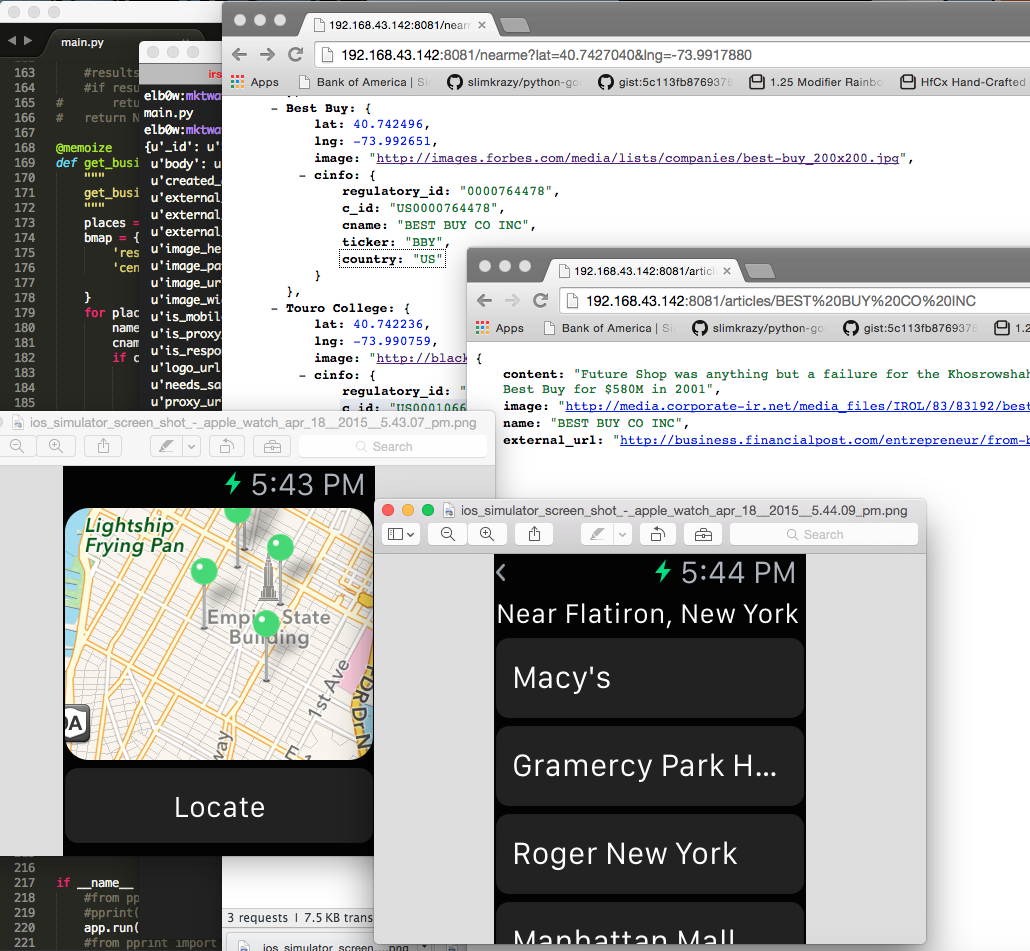Viewport: 1030px width, 951px height.
Task: Select the main.py tab in the editor
Action: coord(82,42)
